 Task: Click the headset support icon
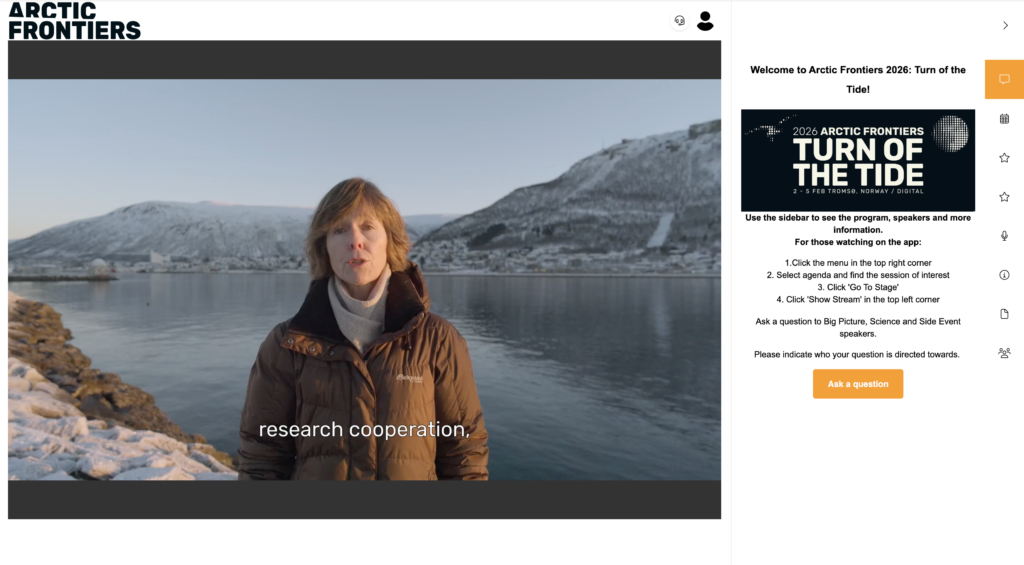[x=680, y=21]
